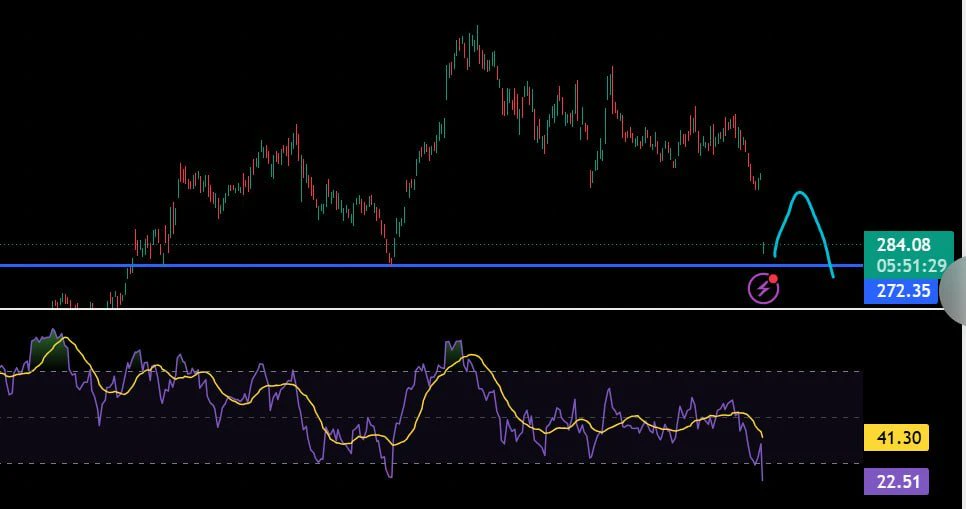
Task: Click the 05:51:29 candle countdown timer
Action: (912, 266)
